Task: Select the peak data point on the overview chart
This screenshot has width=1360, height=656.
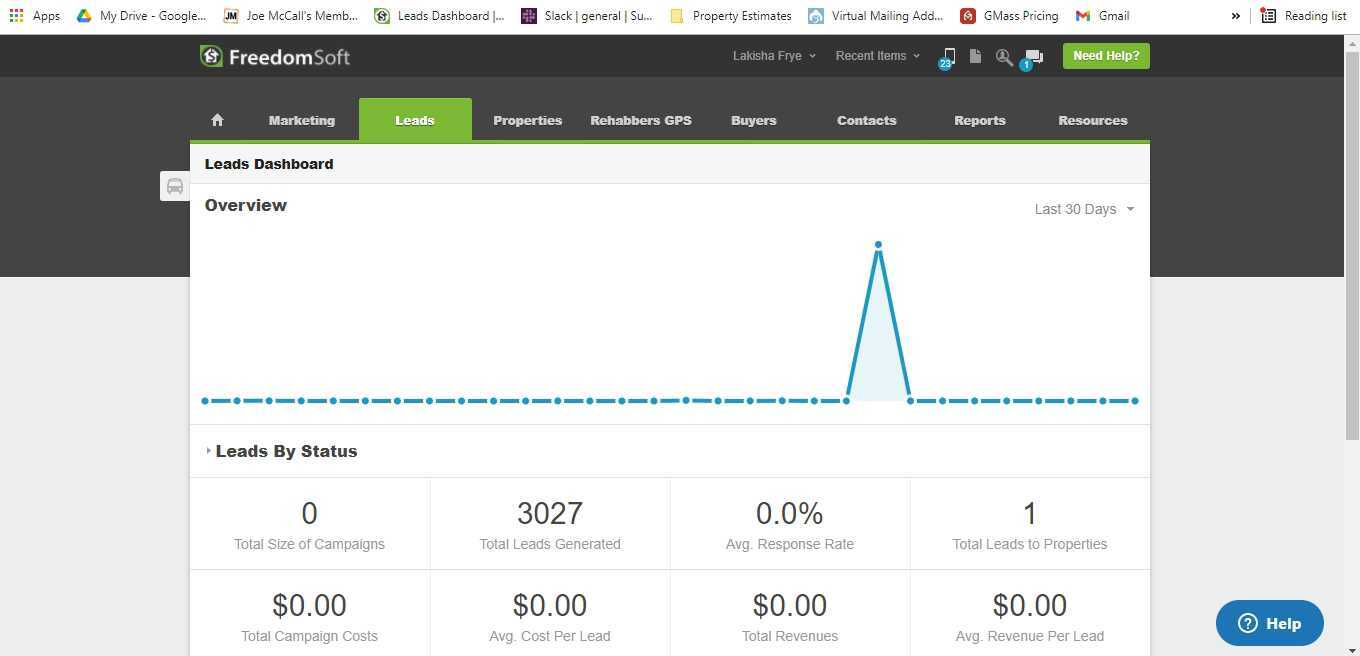Action: click(878, 243)
